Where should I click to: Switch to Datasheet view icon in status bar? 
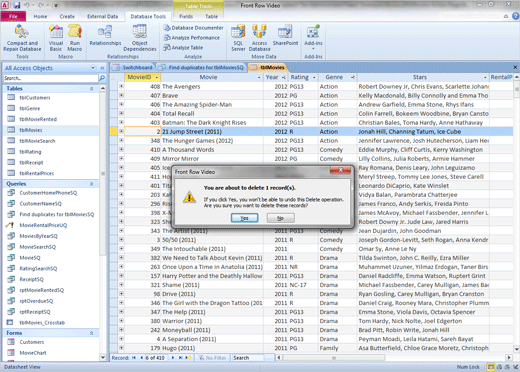(x=491, y=367)
